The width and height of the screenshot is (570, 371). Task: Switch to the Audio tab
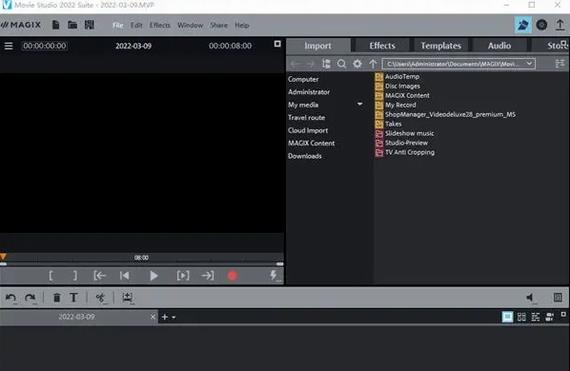(499, 46)
